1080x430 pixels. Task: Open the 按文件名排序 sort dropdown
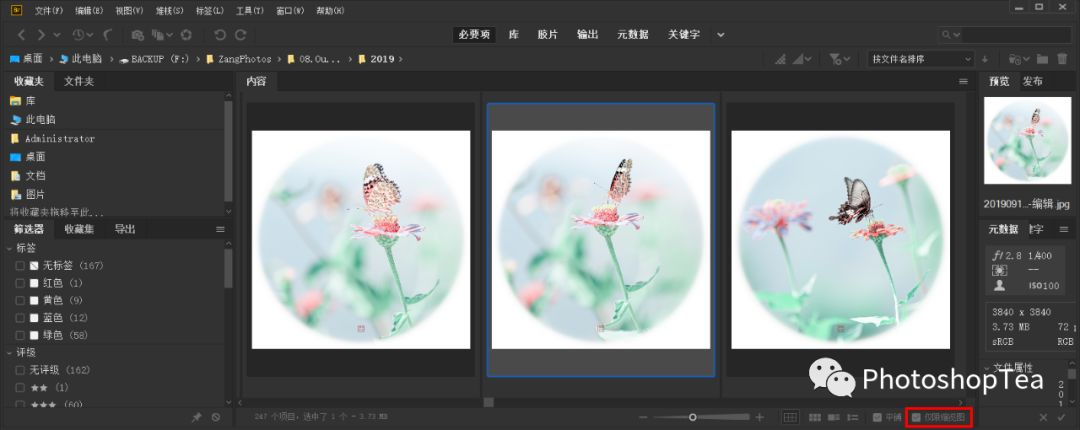pyautogui.click(x=921, y=59)
